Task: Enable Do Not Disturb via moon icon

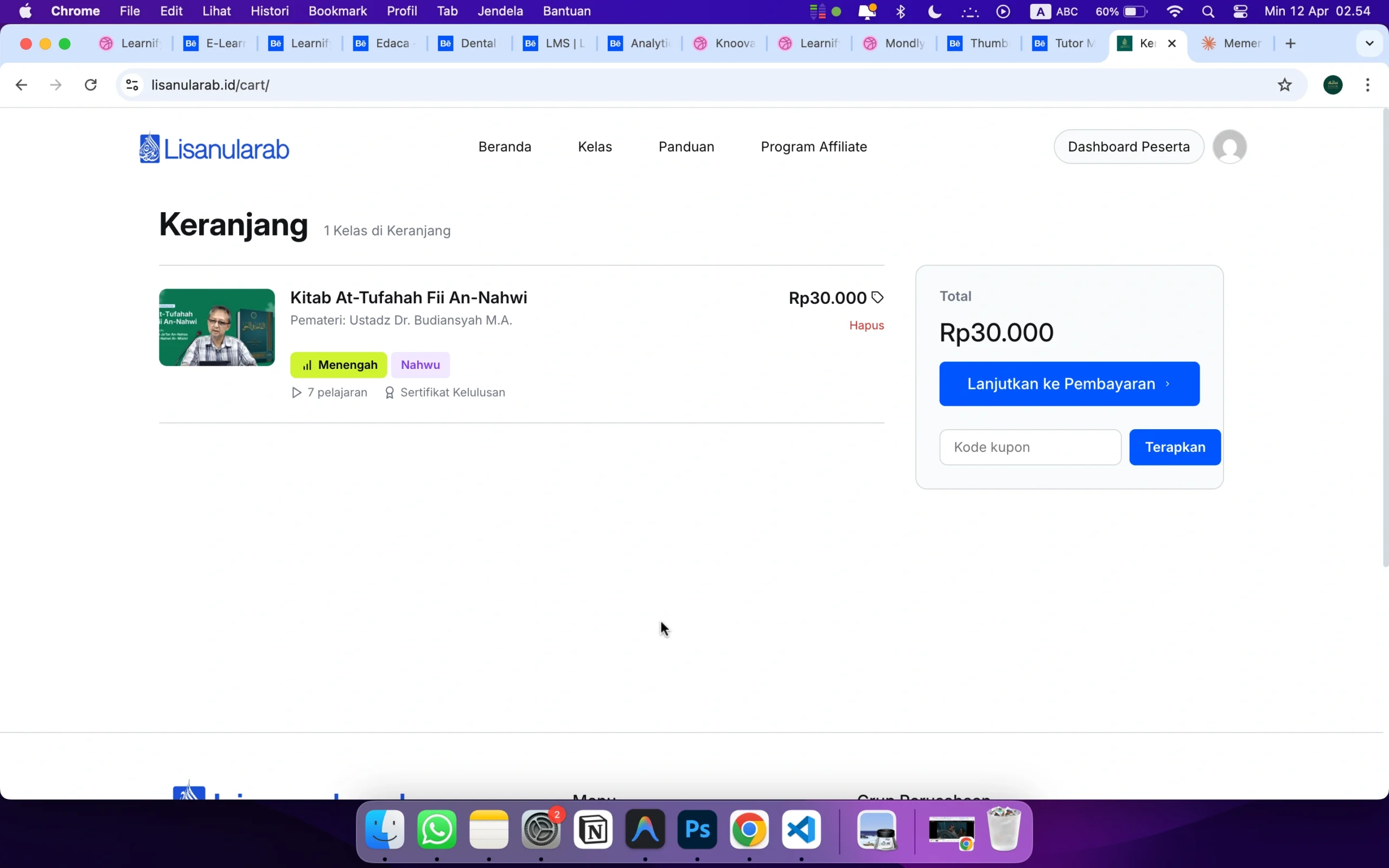Action: (x=934, y=11)
